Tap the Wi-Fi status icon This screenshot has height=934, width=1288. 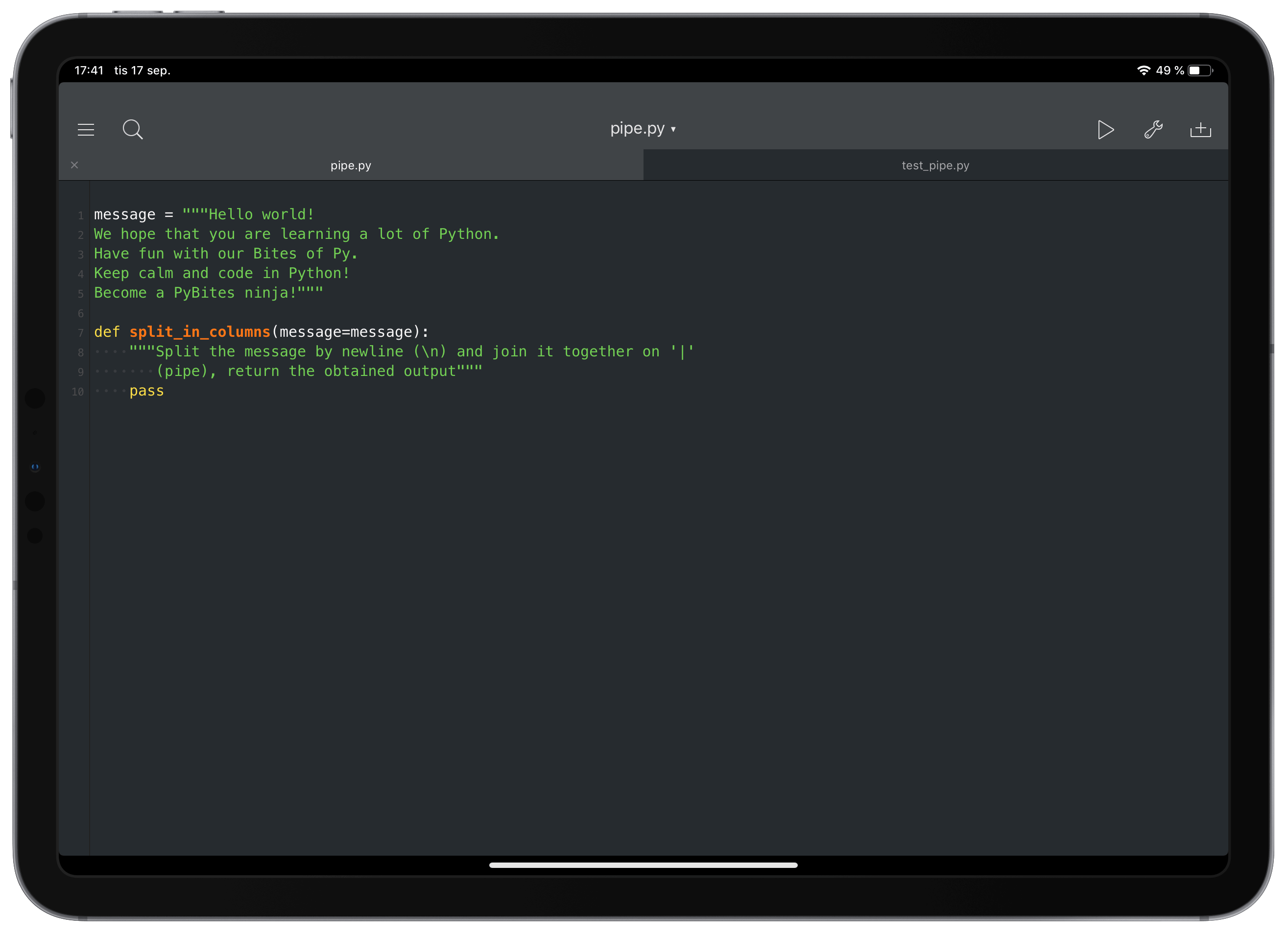point(1143,70)
